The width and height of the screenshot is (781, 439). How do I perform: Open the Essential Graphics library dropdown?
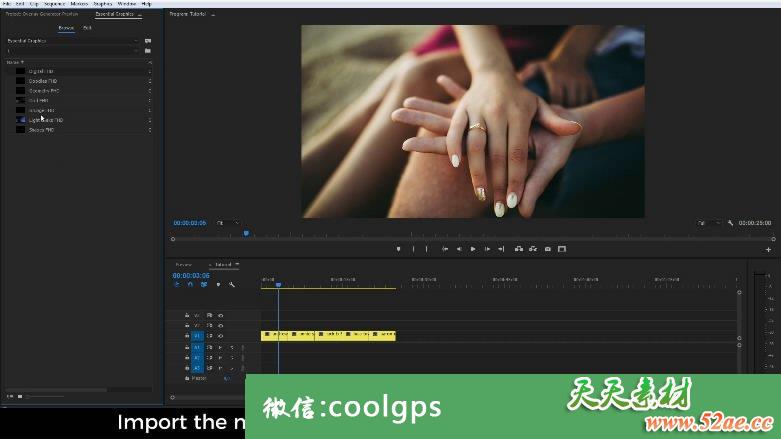(x=73, y=41)
